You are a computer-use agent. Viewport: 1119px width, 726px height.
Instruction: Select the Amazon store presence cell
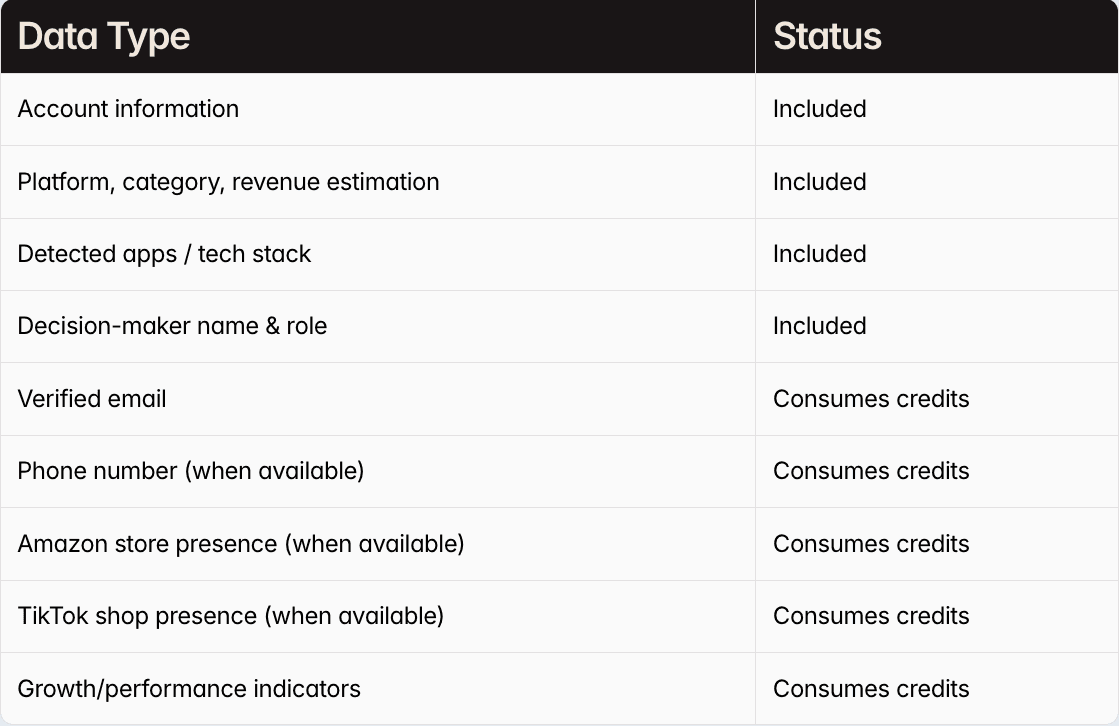(241, 544)
